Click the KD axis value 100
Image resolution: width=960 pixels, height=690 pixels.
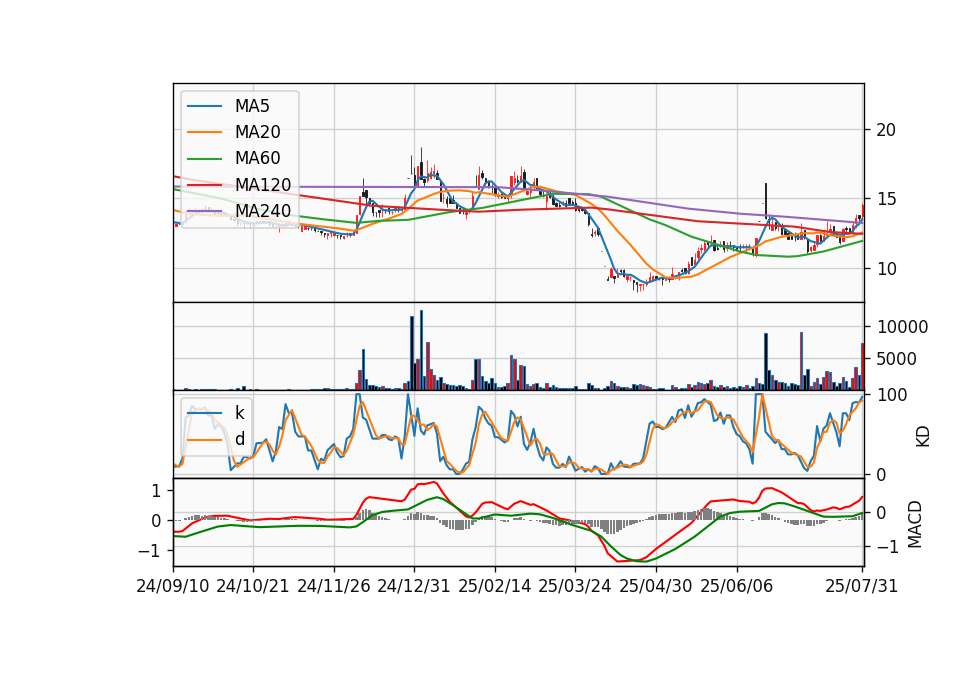[x=892, y=395]
